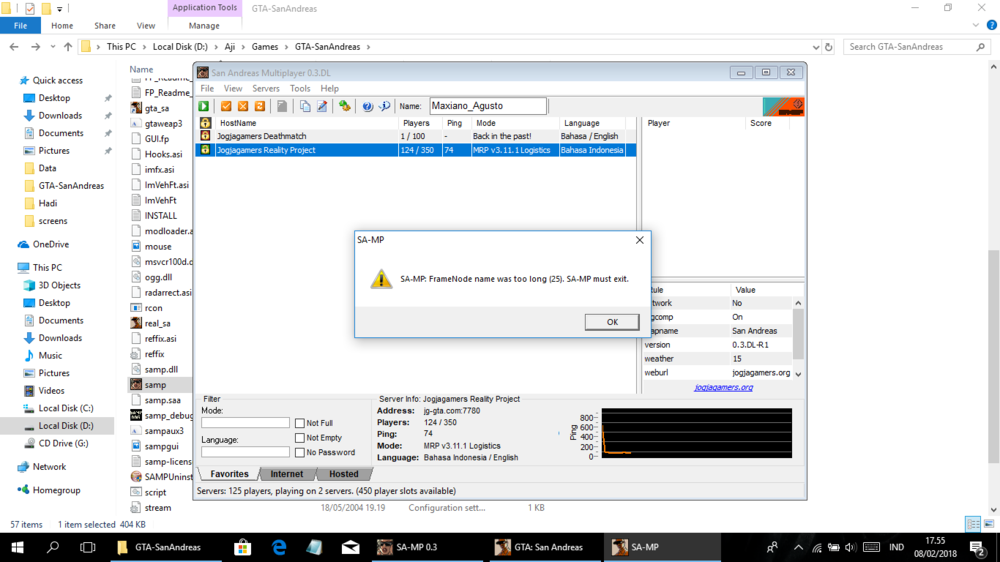1000x562 pixels.
Task: Click the chevron after This PC in breadcrumb
Action: [143, 47]
